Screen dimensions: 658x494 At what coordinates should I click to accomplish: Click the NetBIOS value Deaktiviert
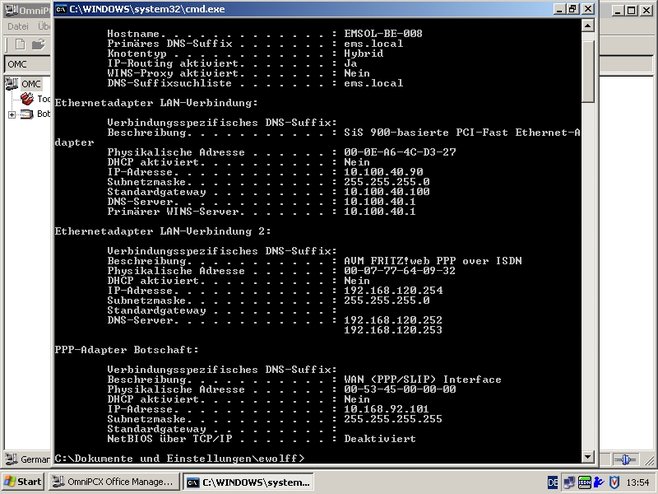380,439
